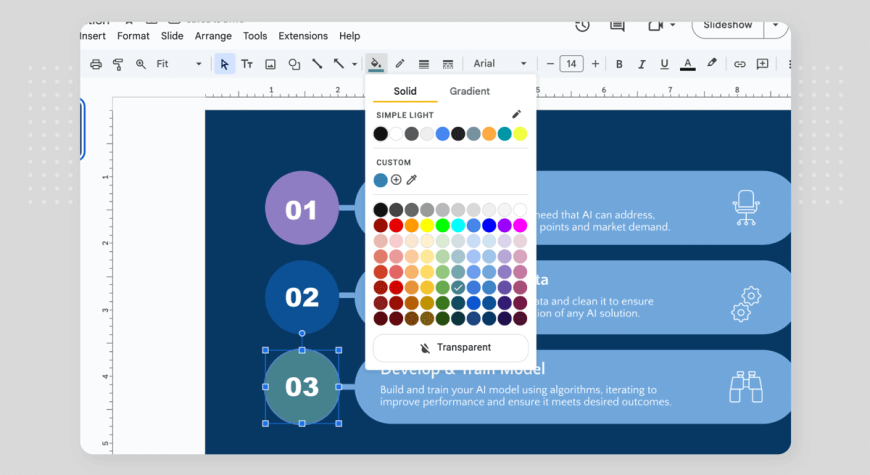Open the comments history speech bubble
Screen dimensions: 870x475
[x=617, y=26]
